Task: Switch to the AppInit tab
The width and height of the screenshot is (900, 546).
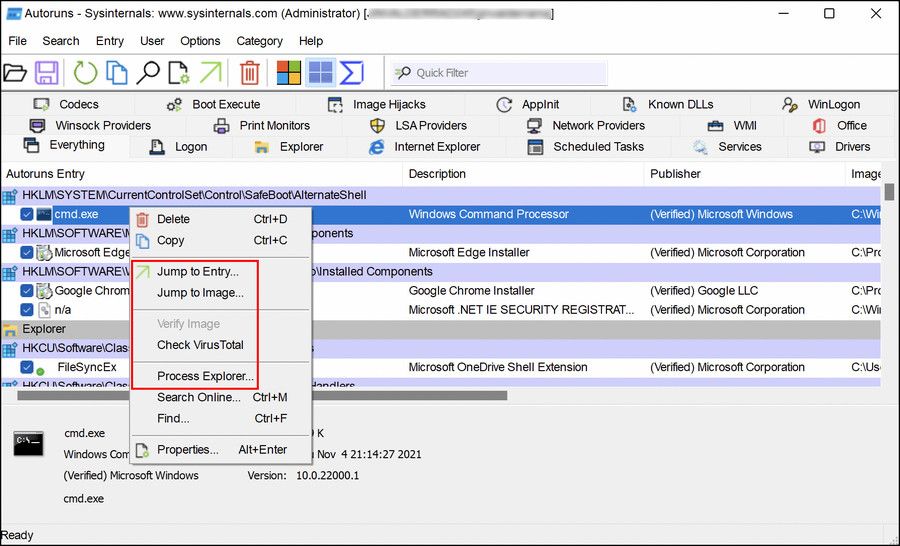Action: pyautogui.click(x=528, y=104)
